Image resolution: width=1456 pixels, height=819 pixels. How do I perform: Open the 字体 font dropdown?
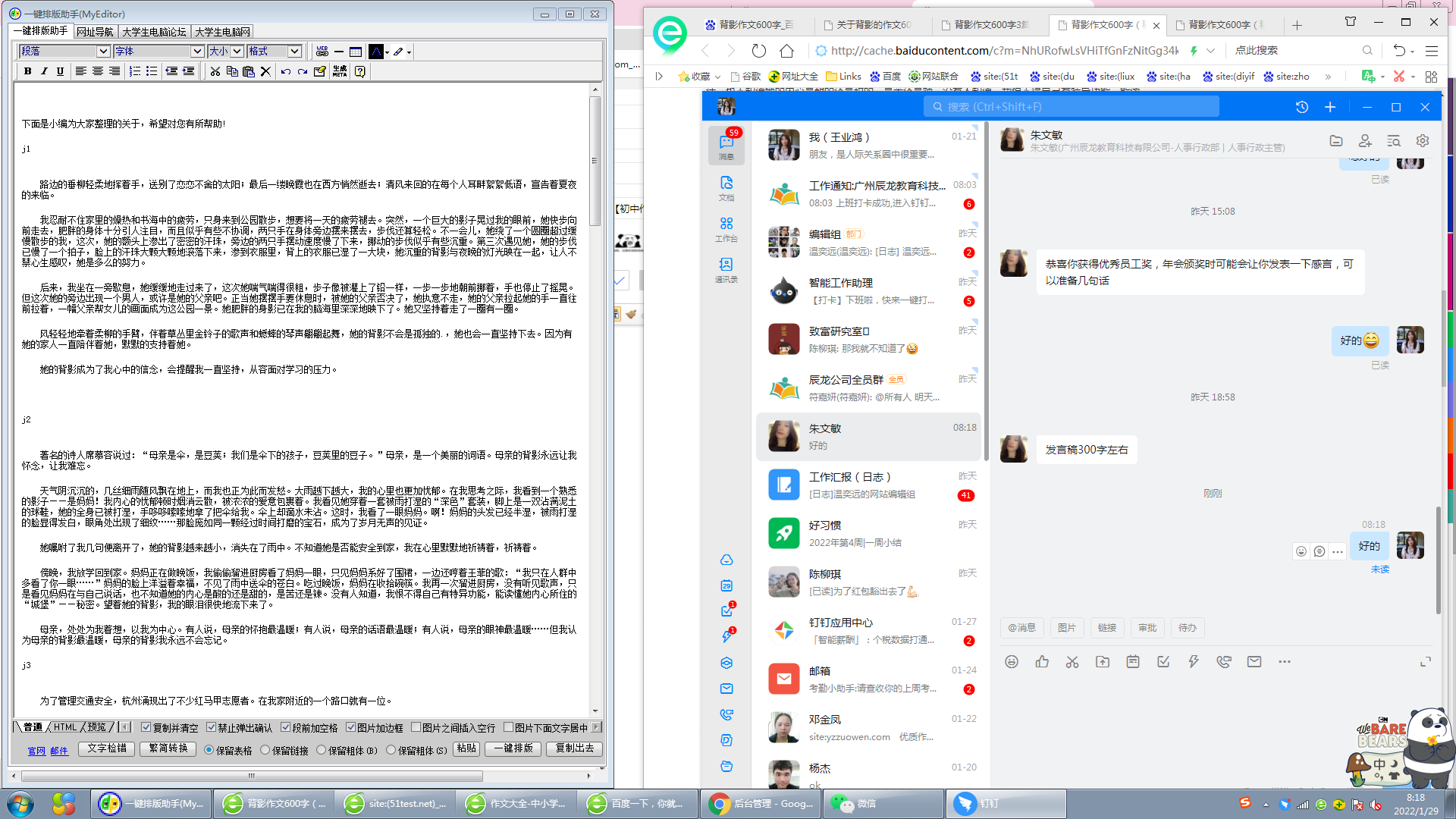pos(158,52)
